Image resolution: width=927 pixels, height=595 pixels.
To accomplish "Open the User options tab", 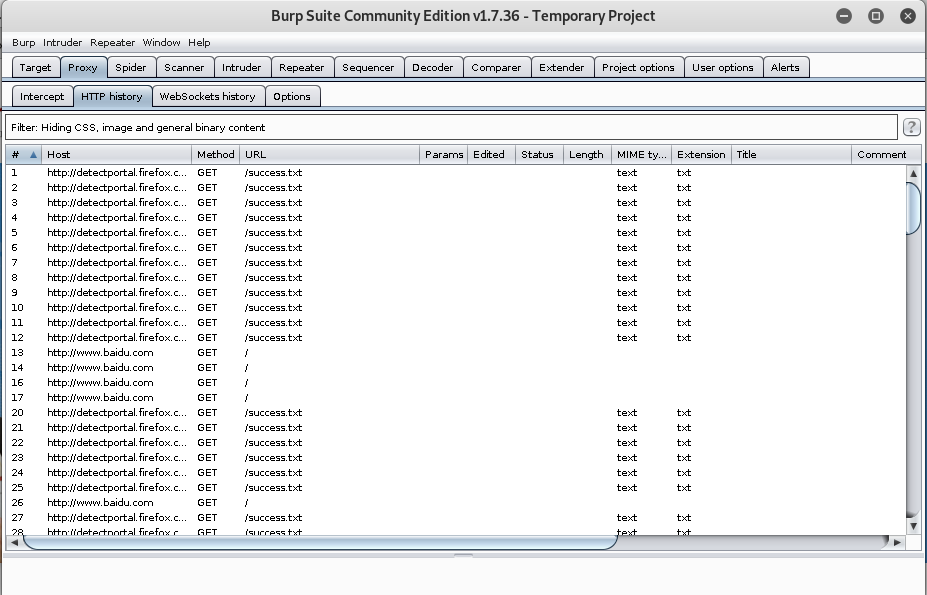I will click(x=722, y=67).
